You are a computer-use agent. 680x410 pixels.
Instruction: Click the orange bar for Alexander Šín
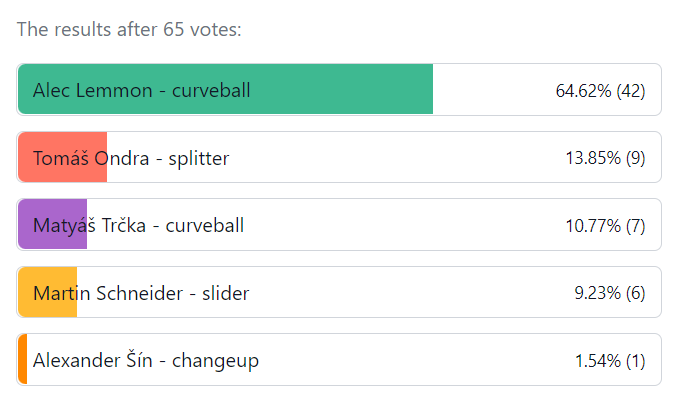coord(22,360)
